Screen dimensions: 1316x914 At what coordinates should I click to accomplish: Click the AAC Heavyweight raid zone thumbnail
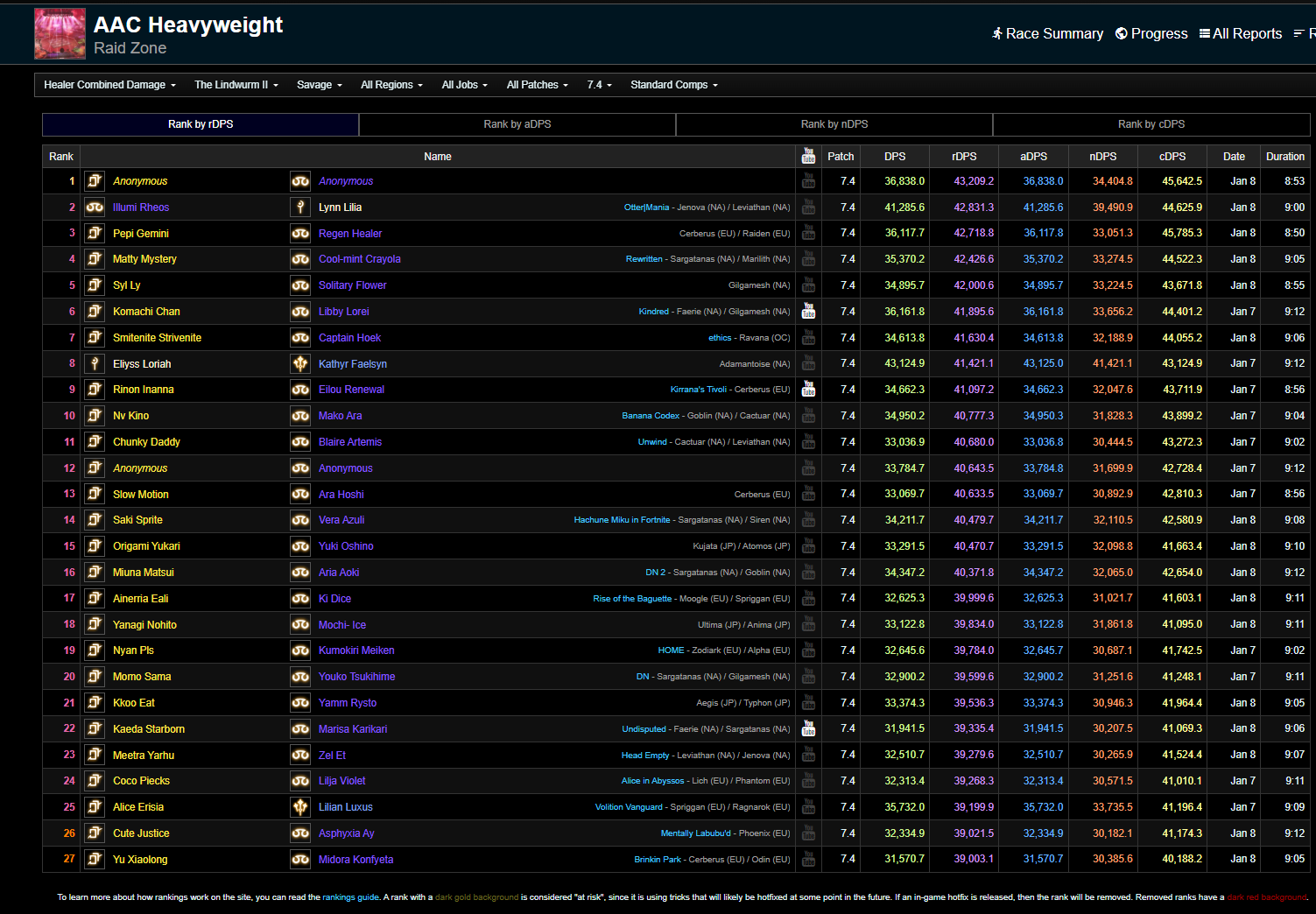60,33
